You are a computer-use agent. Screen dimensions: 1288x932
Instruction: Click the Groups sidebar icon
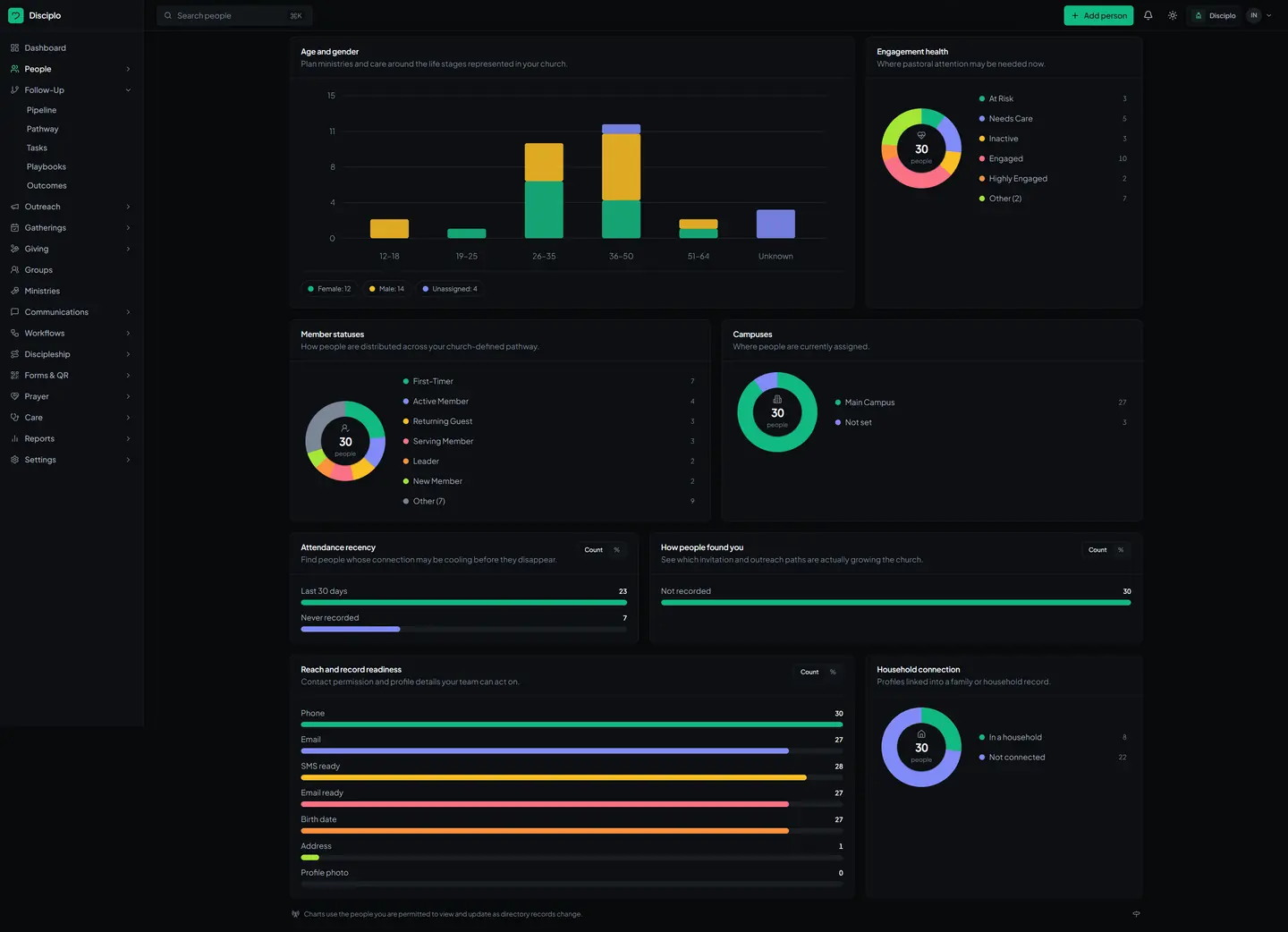point(14,269)
